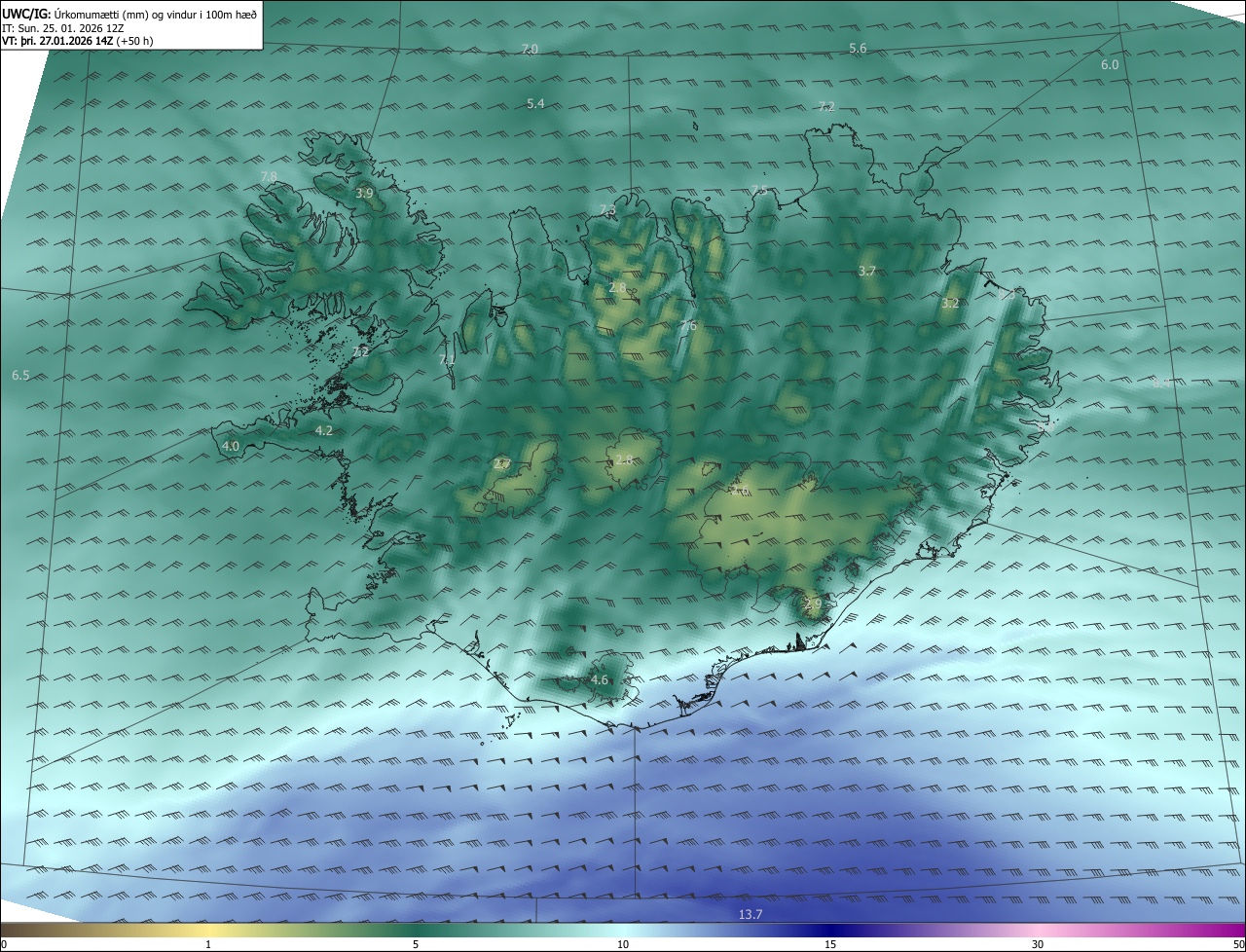Click the 3.7 value label
The width and height of the screenshot is (1246, 952).
[x=867, y=271]
